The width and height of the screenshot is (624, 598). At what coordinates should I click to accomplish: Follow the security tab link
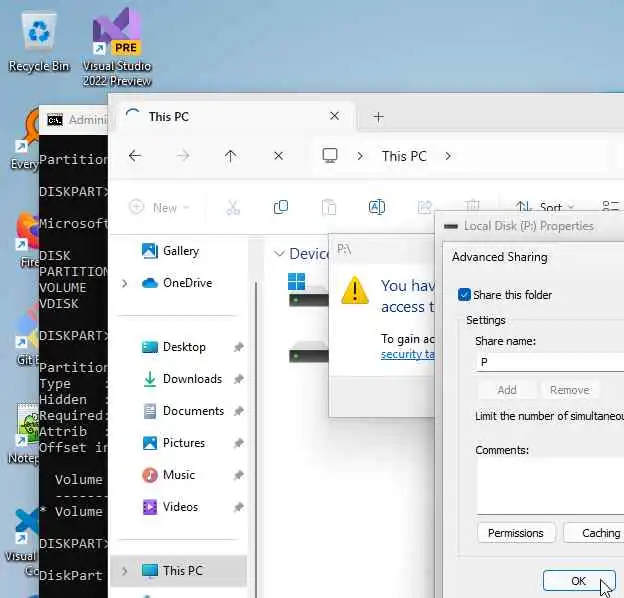(408, 354)
